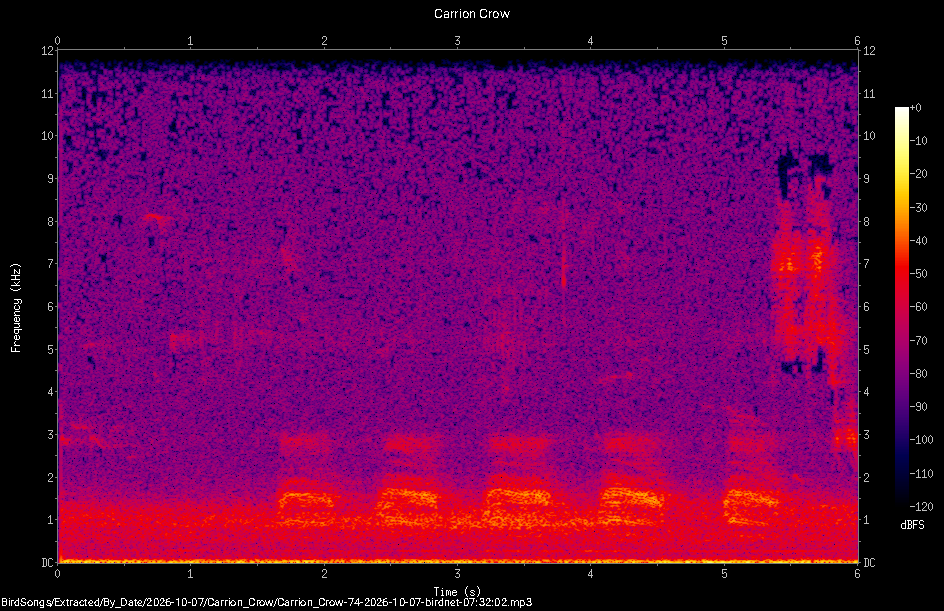944x611 pixels.
Task: Click "12" on the left frequency axis
Action: coord(47,51)
